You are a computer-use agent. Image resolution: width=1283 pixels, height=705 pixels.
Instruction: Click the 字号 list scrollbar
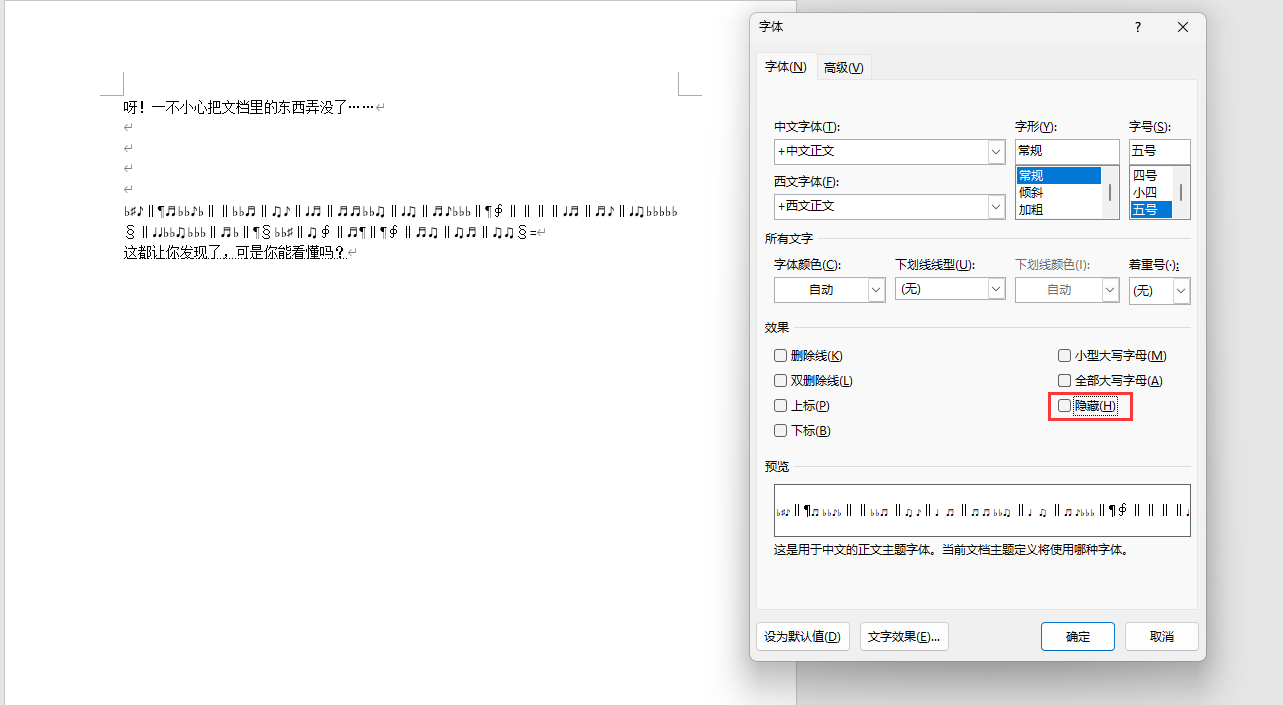click(1181, 193)
